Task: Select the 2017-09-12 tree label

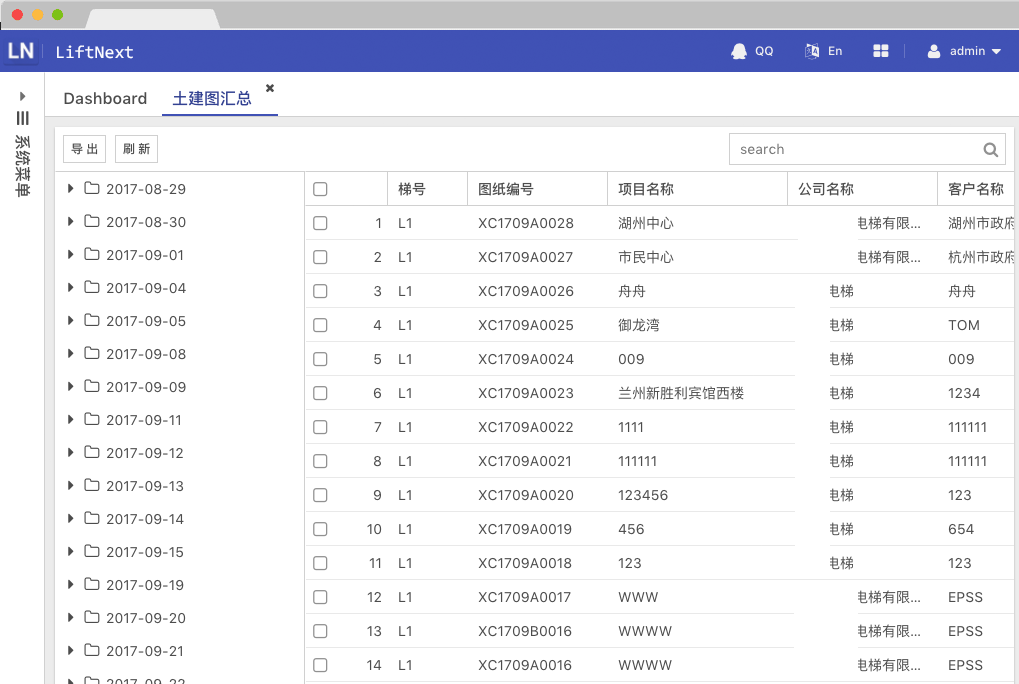Action: pyautogui.click(x=145, y=453)
